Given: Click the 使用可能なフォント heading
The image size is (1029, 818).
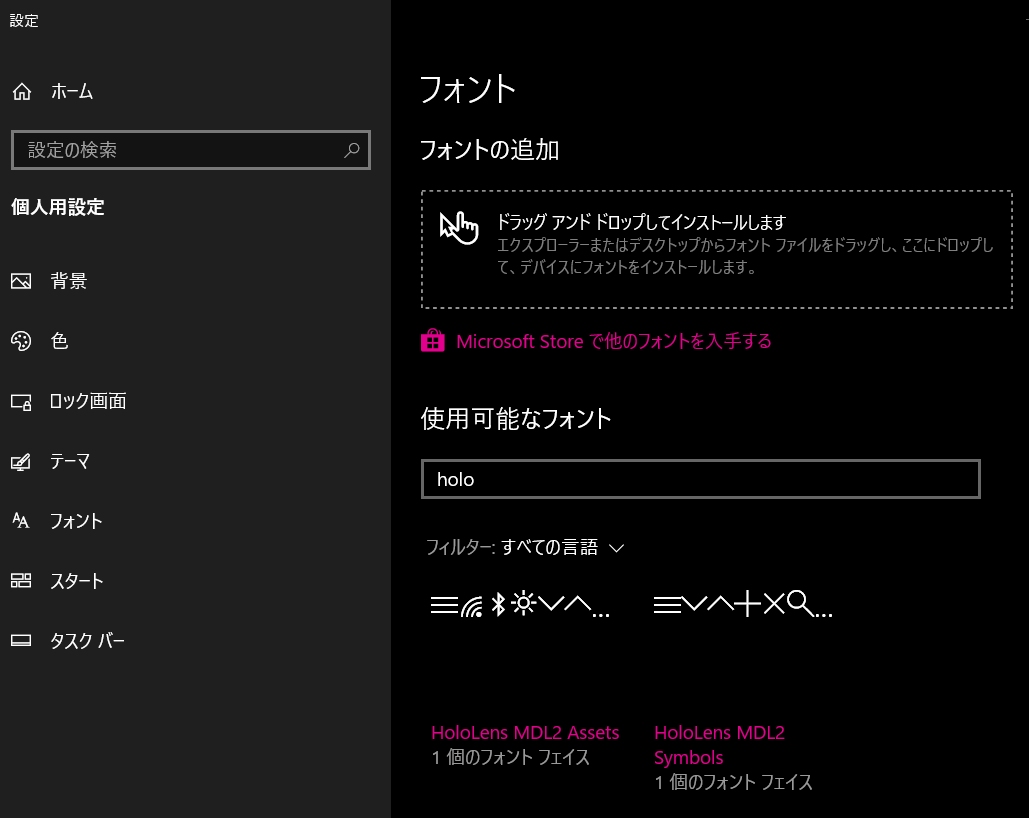Looking at the screenshot, I should pos(516,418).
